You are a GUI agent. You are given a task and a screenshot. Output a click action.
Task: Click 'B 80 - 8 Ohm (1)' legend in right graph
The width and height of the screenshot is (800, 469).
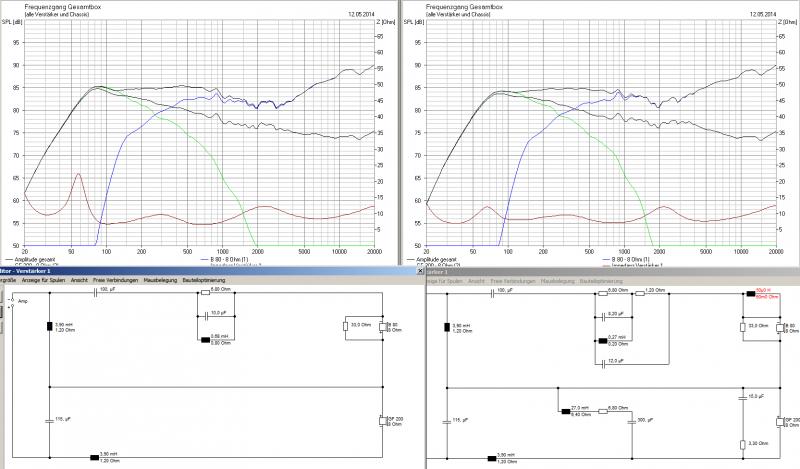click(x=636, y=258)
